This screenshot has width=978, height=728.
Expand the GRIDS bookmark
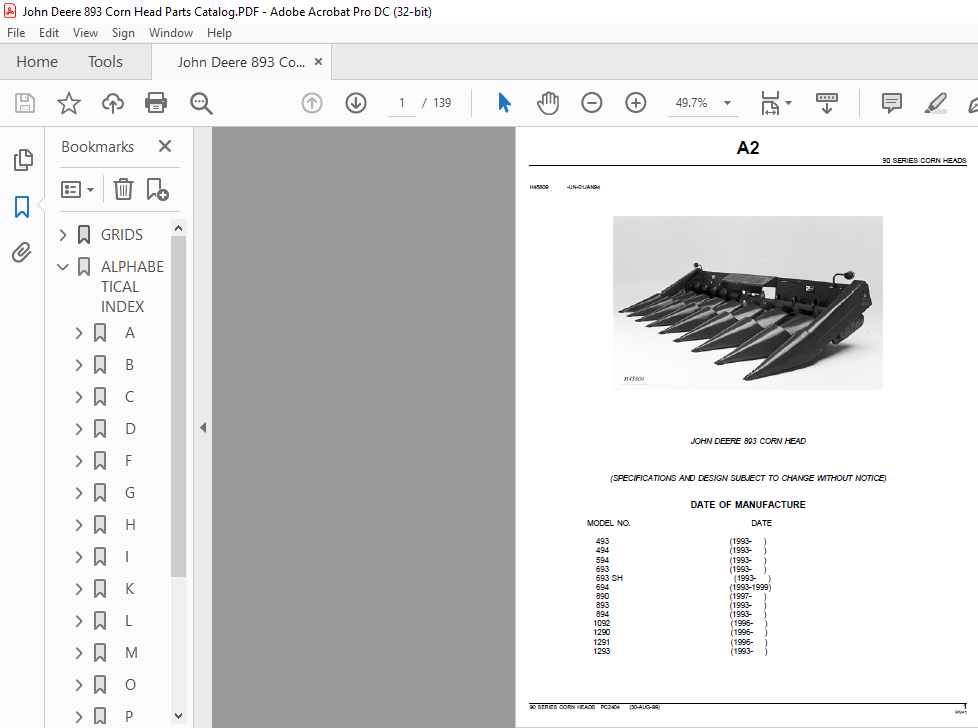(63, 235)
